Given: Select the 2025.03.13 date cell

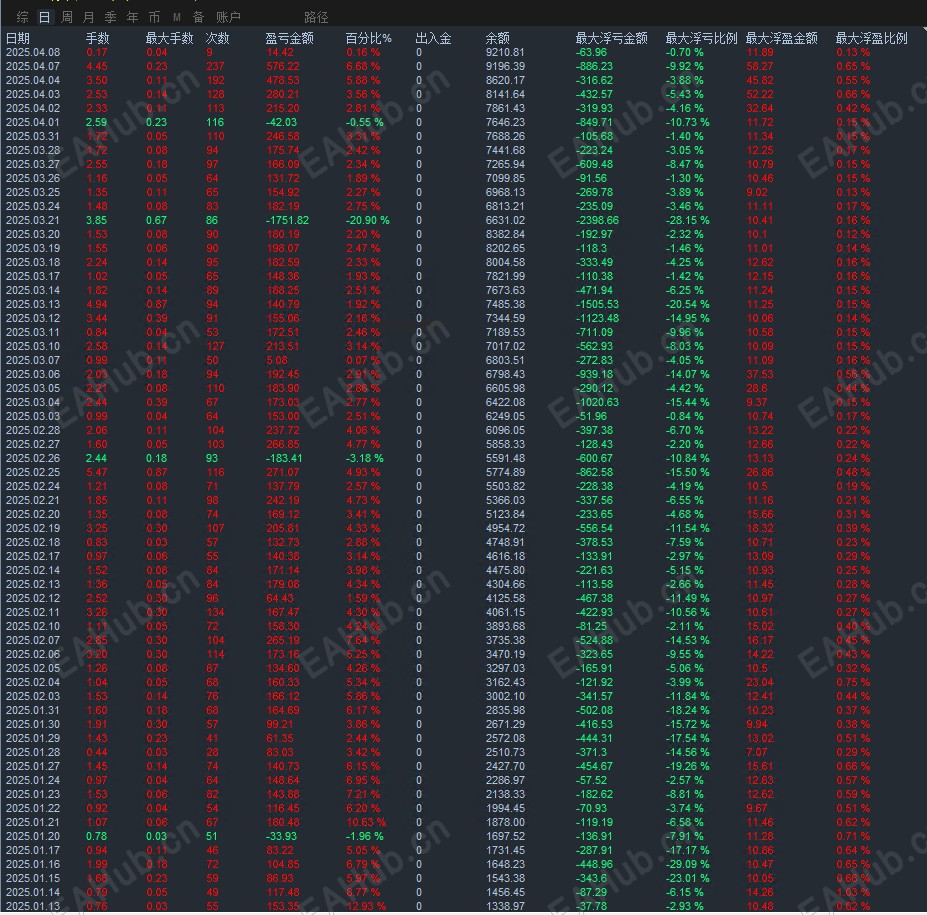Looking at the screenshot, I should click(x=33, y=304).
